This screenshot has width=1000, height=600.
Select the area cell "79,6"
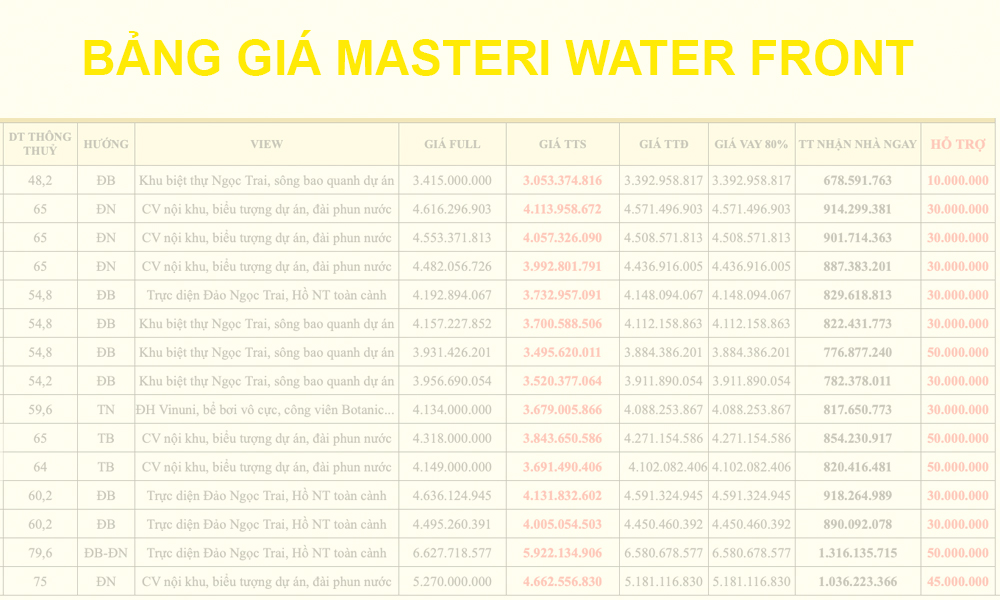pyautogui.click(x=40, y=553)
